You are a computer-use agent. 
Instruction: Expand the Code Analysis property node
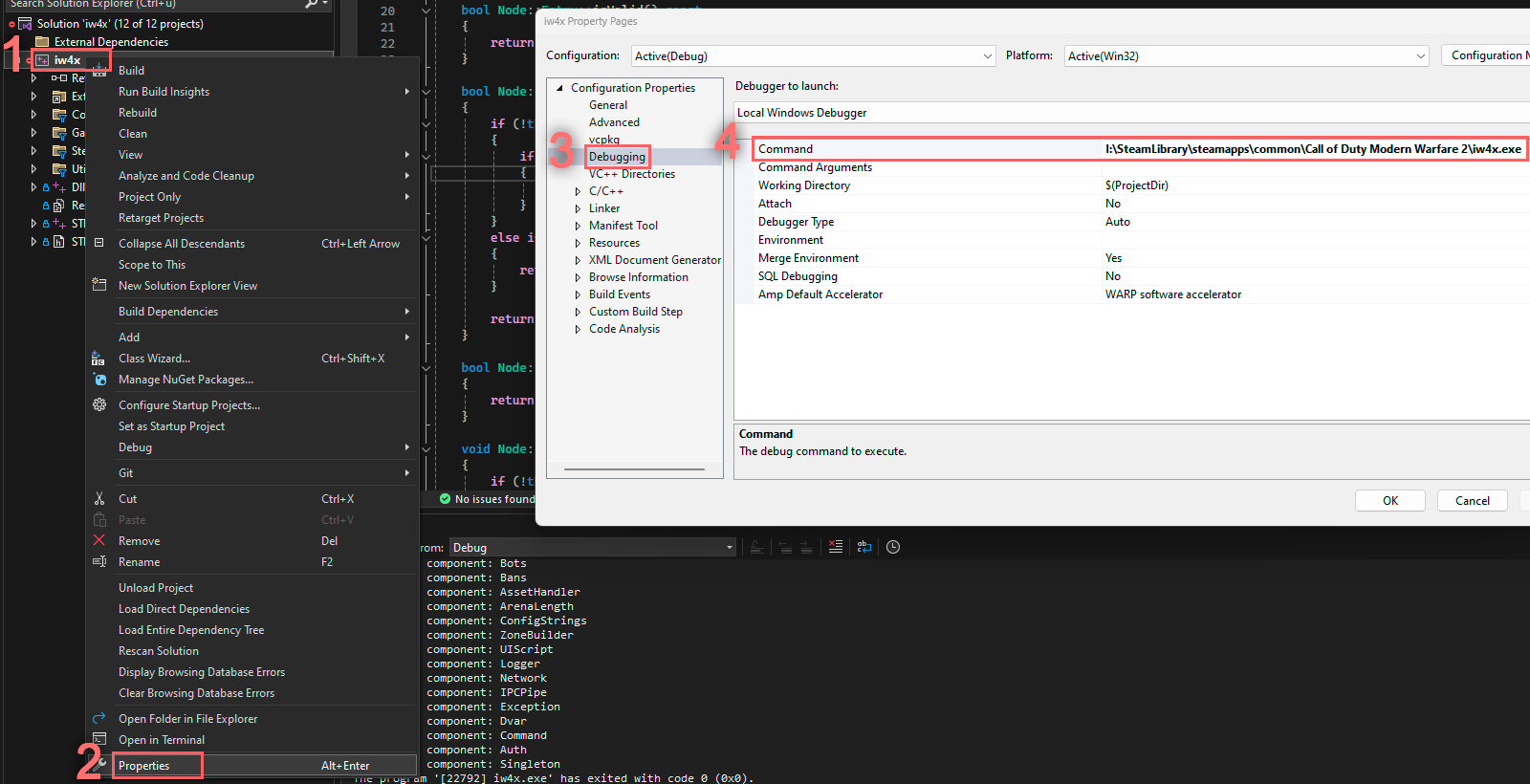click(x=578, y=329)
